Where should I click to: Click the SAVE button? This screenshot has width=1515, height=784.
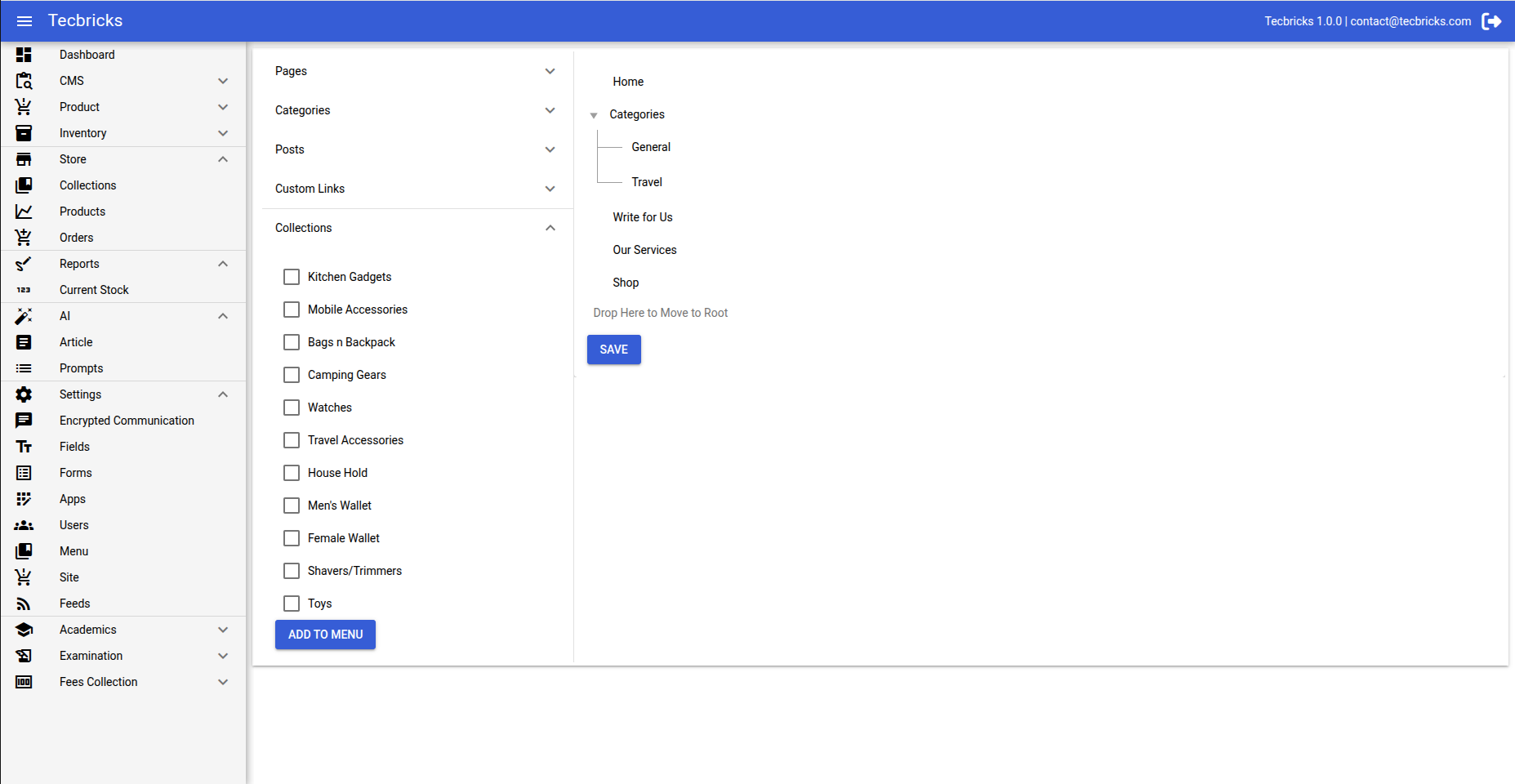pos(613,350)
